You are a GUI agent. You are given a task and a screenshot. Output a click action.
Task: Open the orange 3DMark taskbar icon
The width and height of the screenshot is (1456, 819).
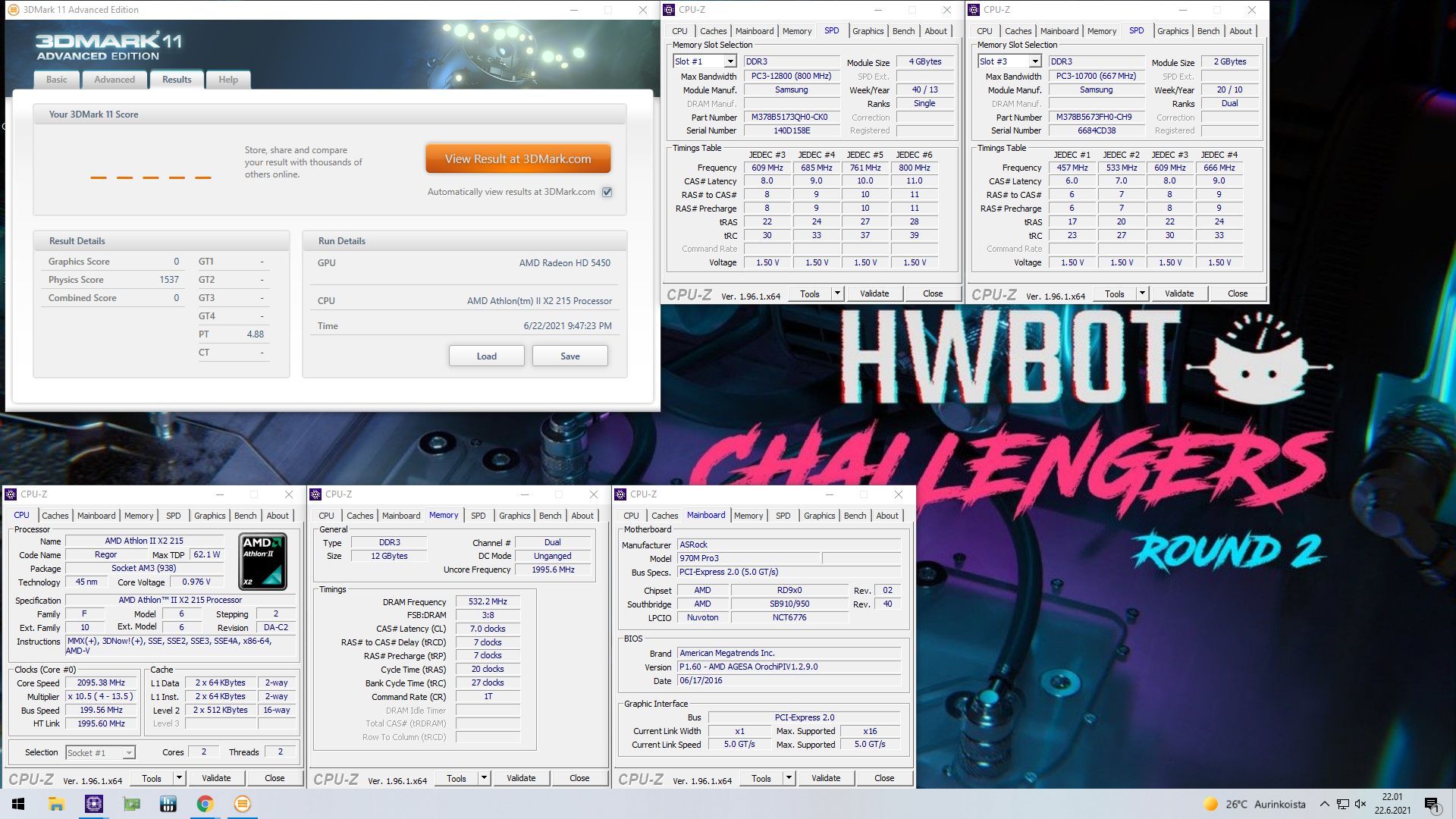point(243,804)
